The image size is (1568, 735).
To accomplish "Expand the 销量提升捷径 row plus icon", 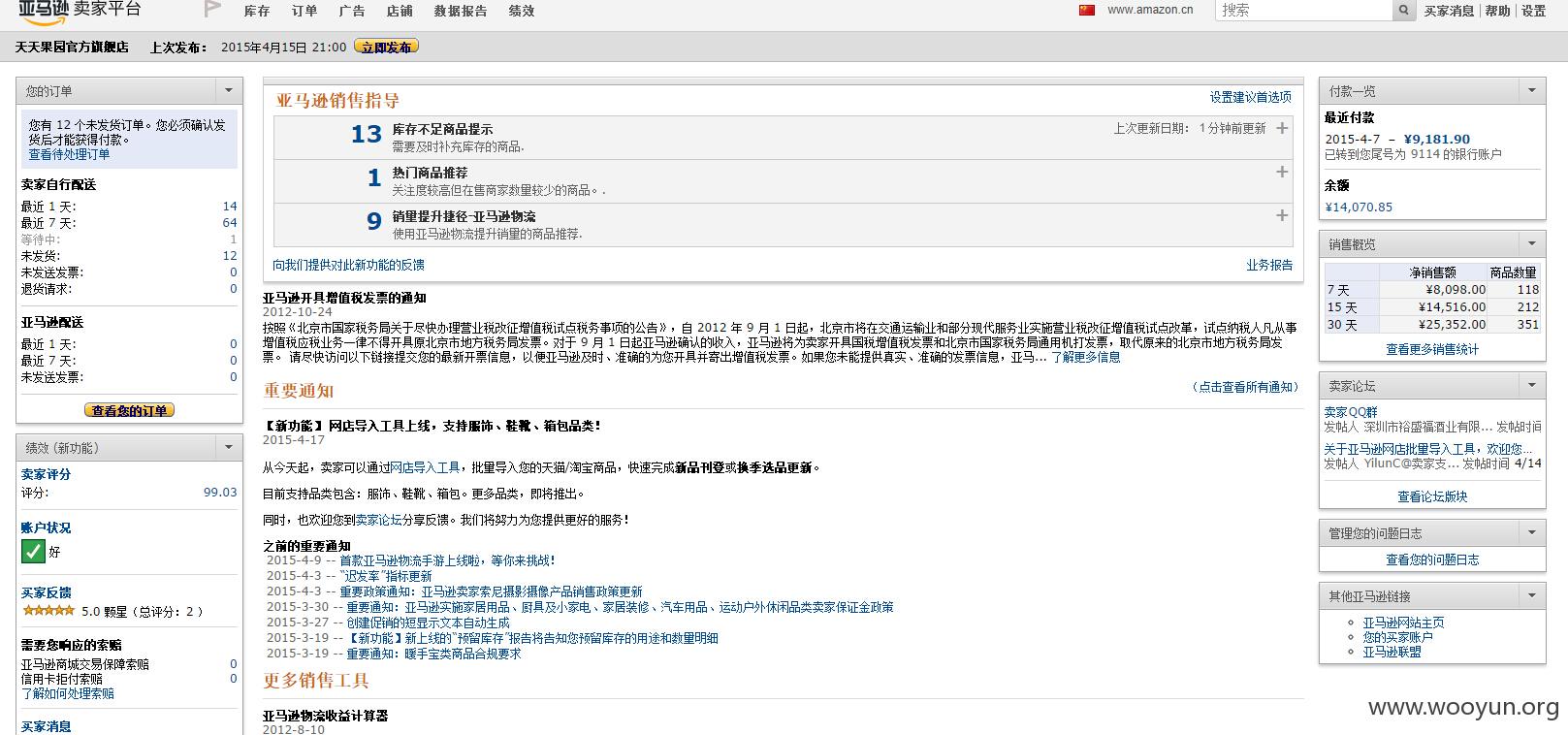I will click(x=1282, y=215).
